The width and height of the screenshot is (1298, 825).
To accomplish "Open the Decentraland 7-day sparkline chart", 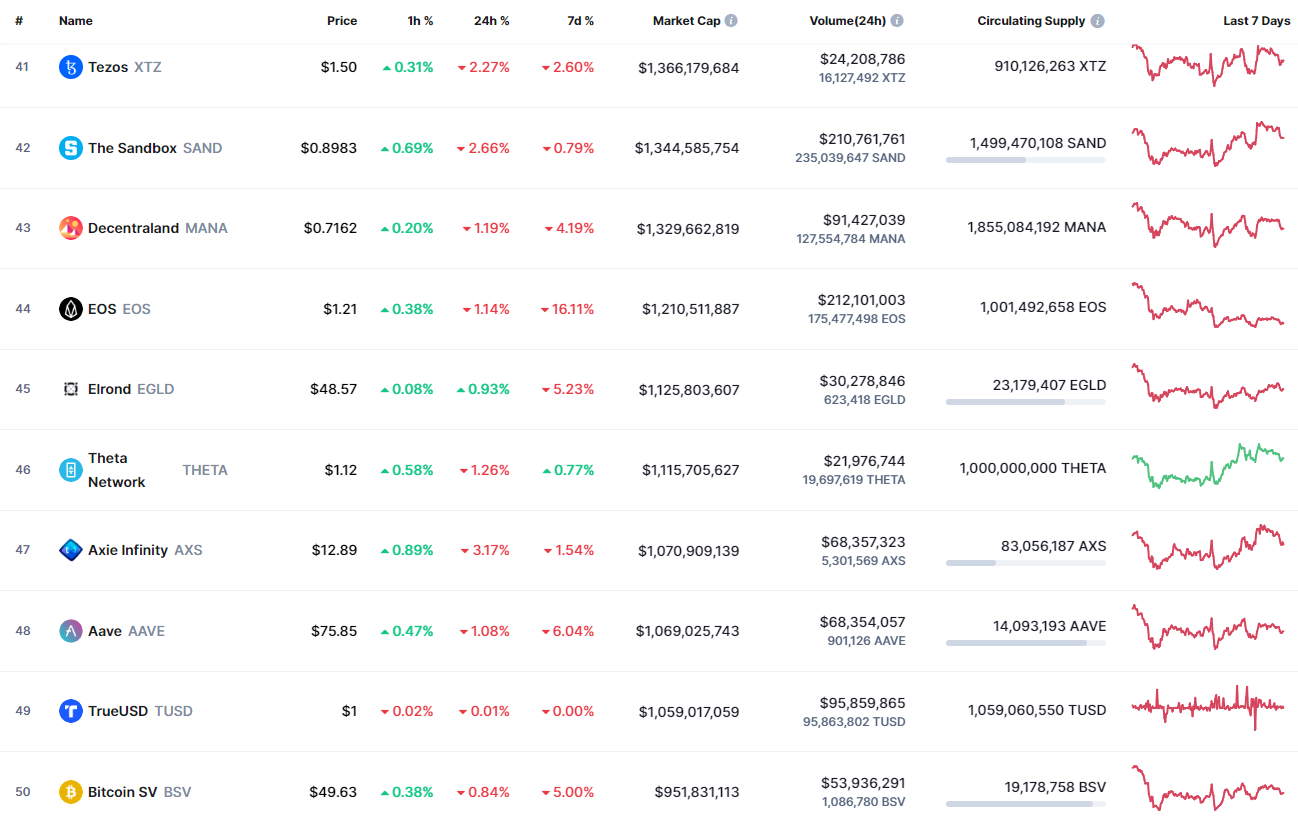I will (1208, 225).
